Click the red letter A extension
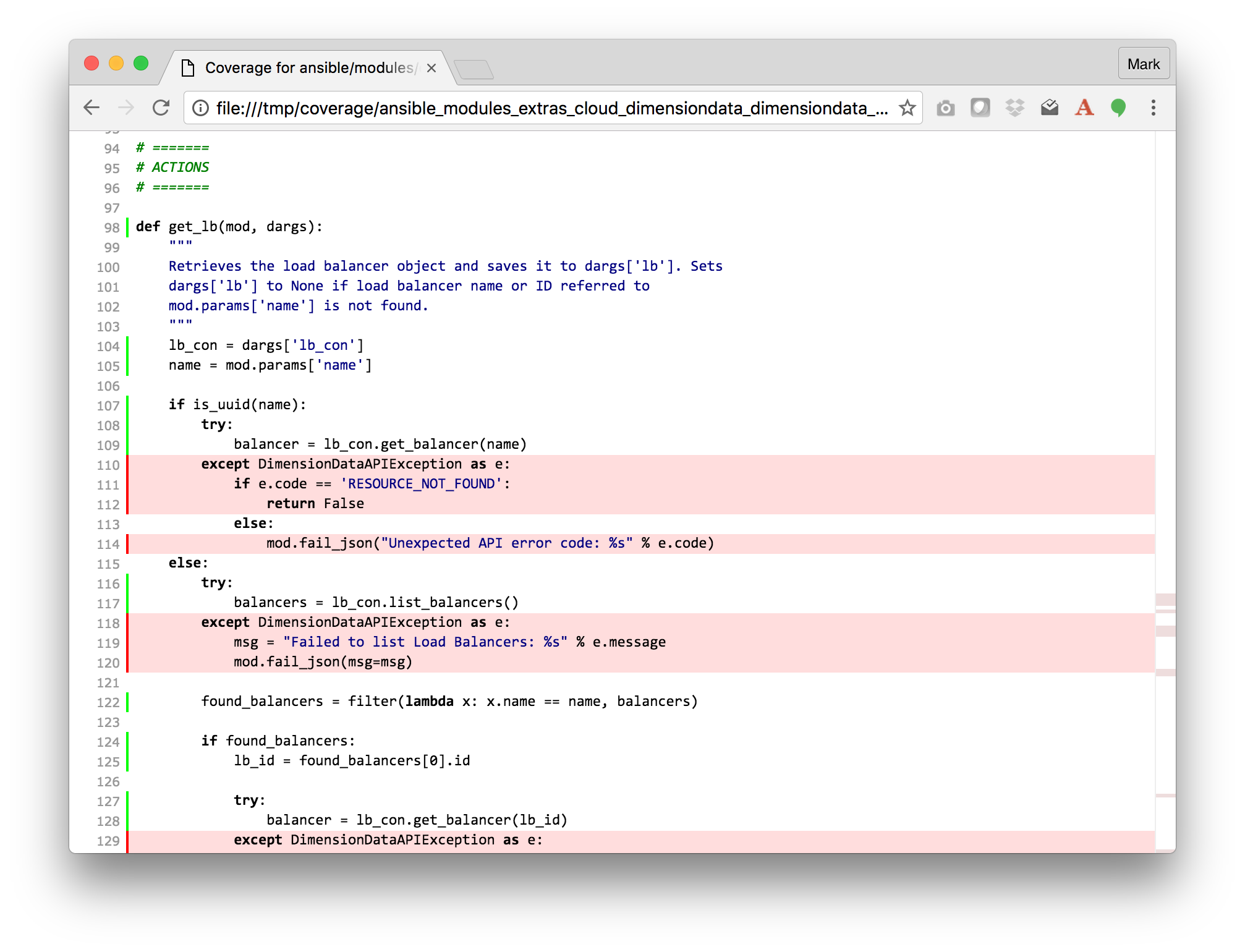Viewport: 1245px width, 952px height. point(1084,108)
